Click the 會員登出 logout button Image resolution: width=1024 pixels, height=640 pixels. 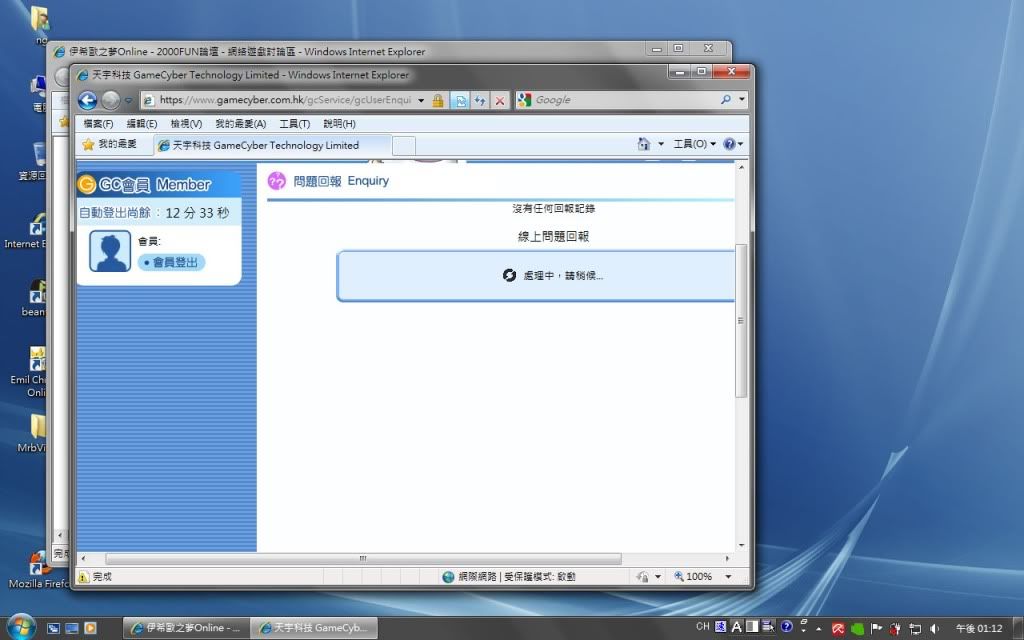tap(172, 263)
